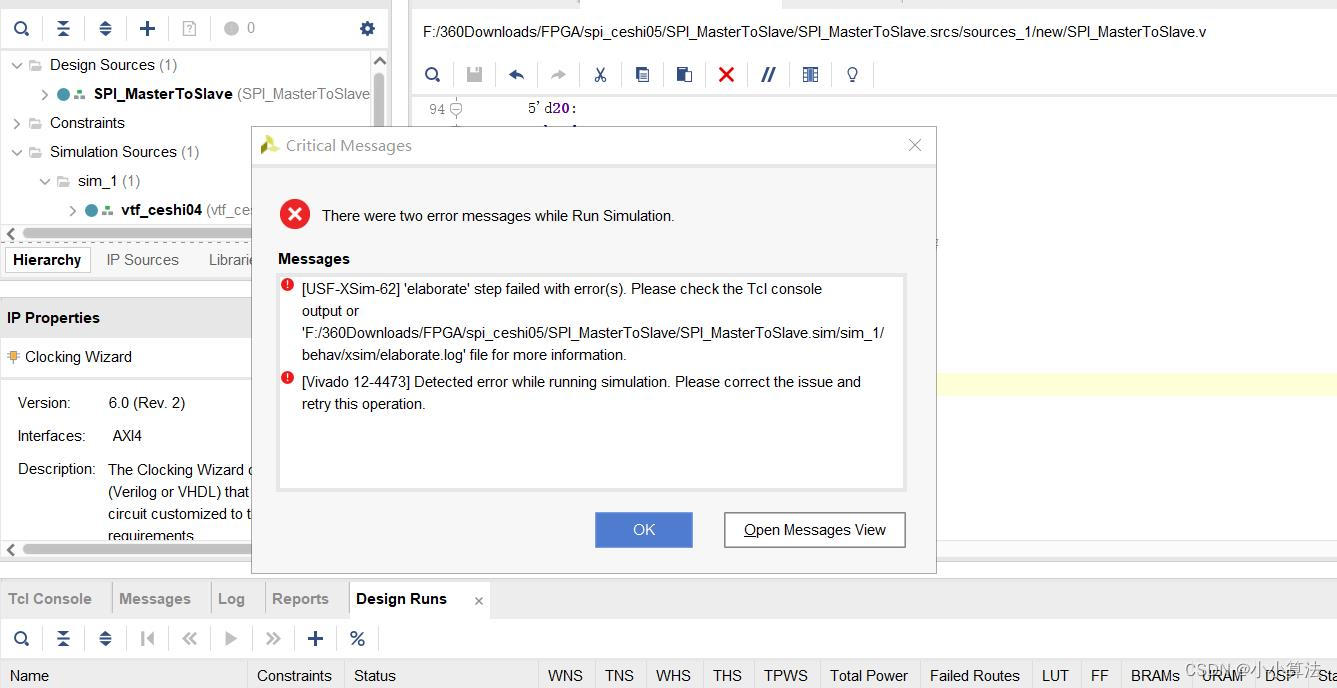
Task: Open Sources panel settings gear
Action: pos(367,28)
